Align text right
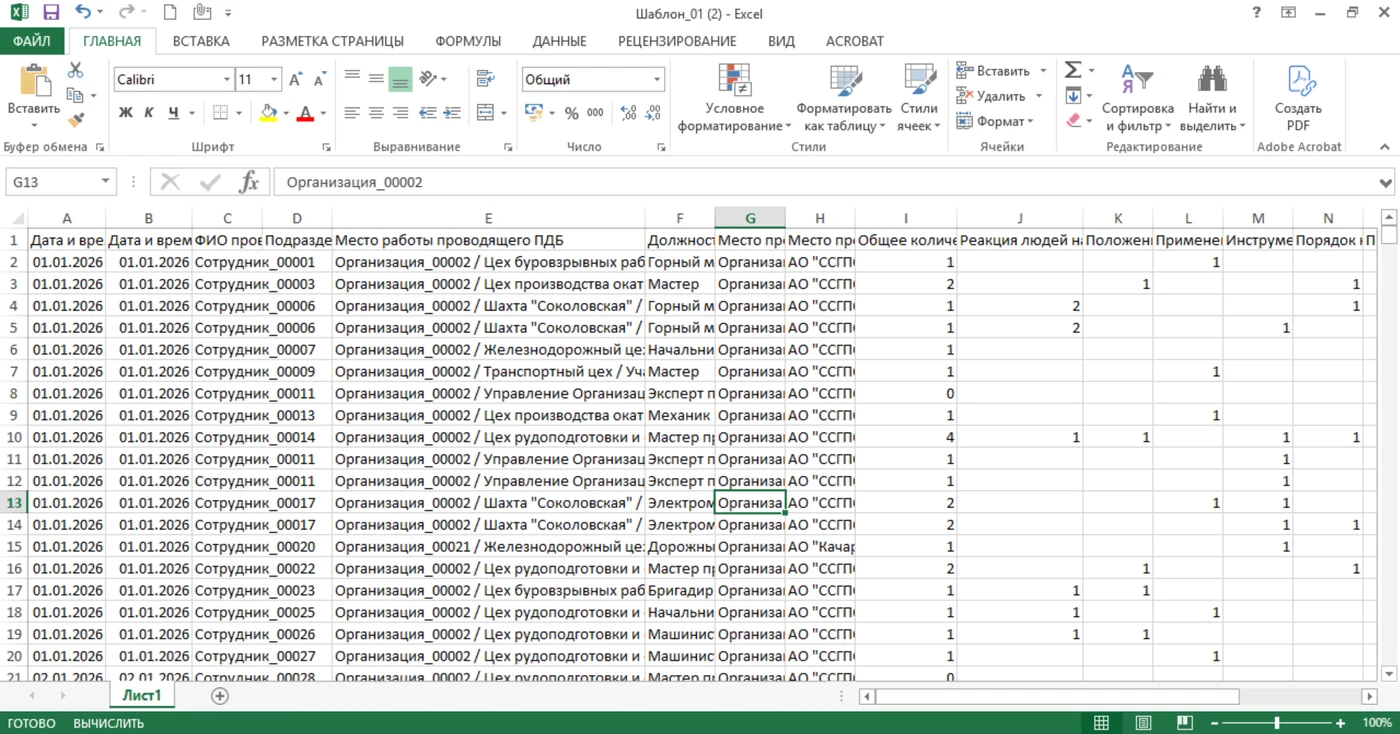Image resolution: width=1400 pixels, height=734 pixels. coord(400,113)
